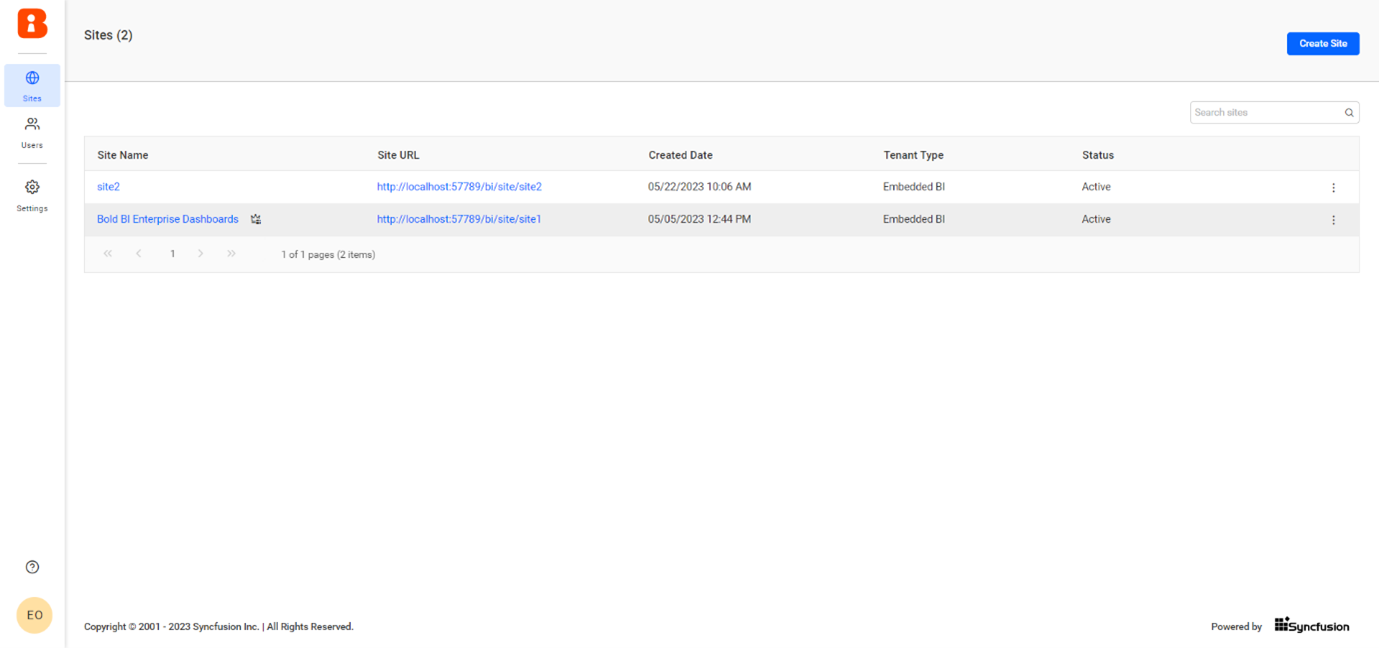Click the Syncfusion logo in footer
The width and height of the screenshot is (1379, 648).
(x=1312, y=625)
